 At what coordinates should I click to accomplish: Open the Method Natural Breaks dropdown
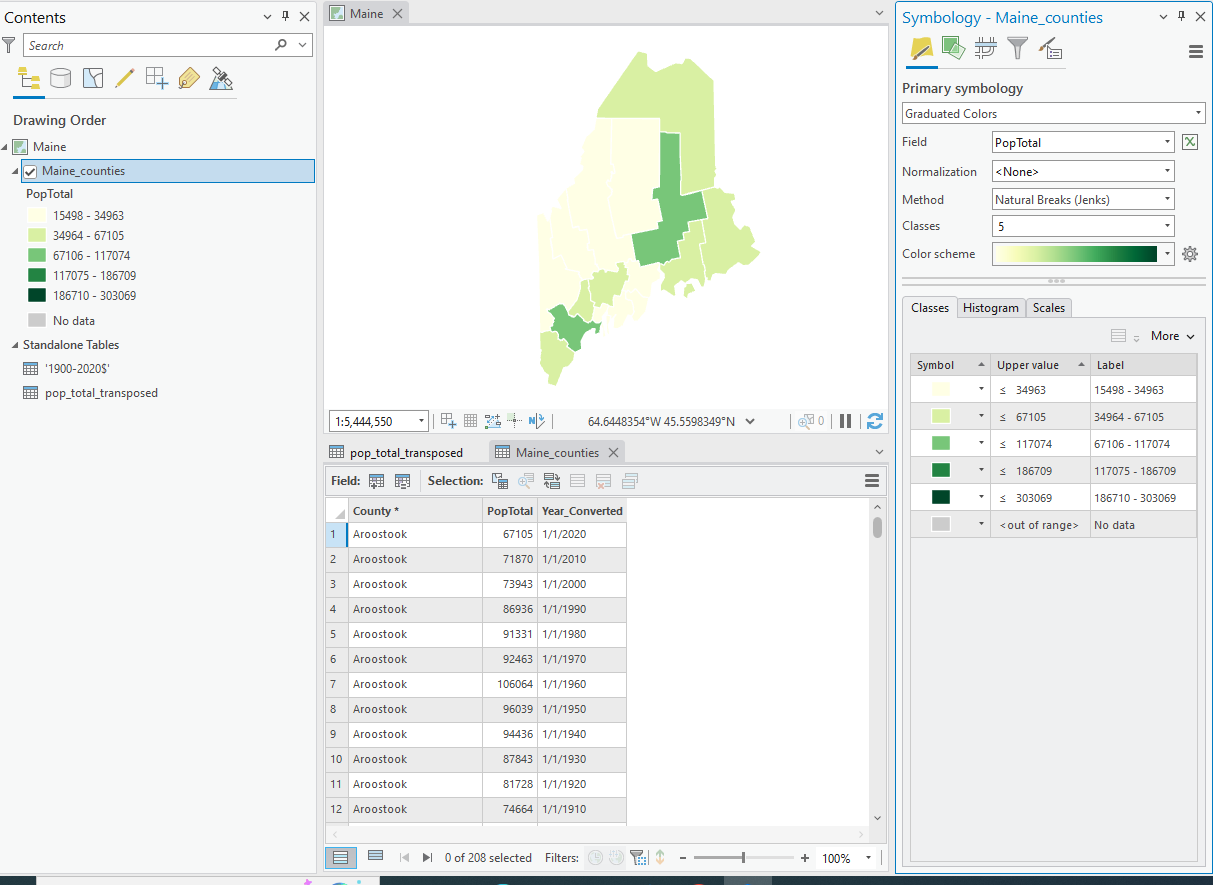point(1082,199)
